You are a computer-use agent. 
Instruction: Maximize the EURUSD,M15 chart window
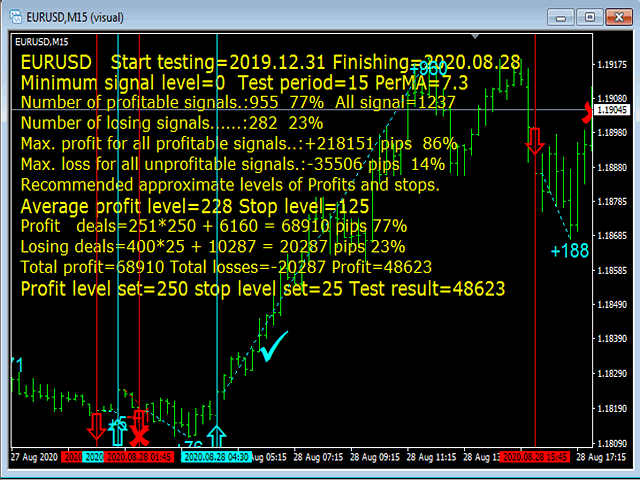point(589,18)
